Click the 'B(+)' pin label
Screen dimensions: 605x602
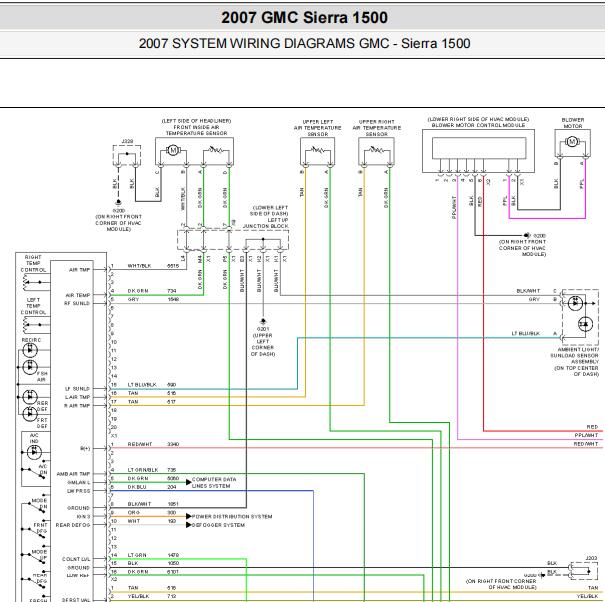pos(85,448)
